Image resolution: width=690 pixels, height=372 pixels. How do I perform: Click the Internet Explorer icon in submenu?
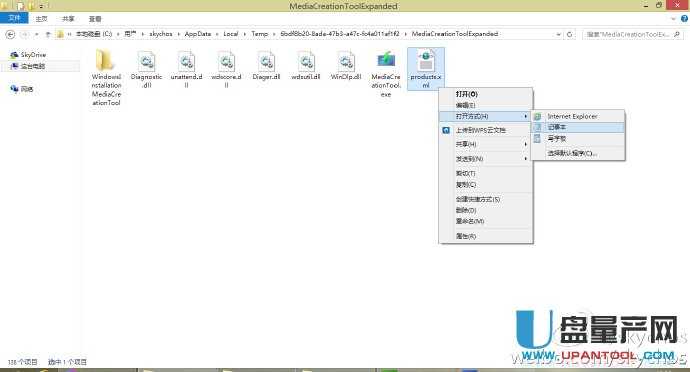coord(537,116)
